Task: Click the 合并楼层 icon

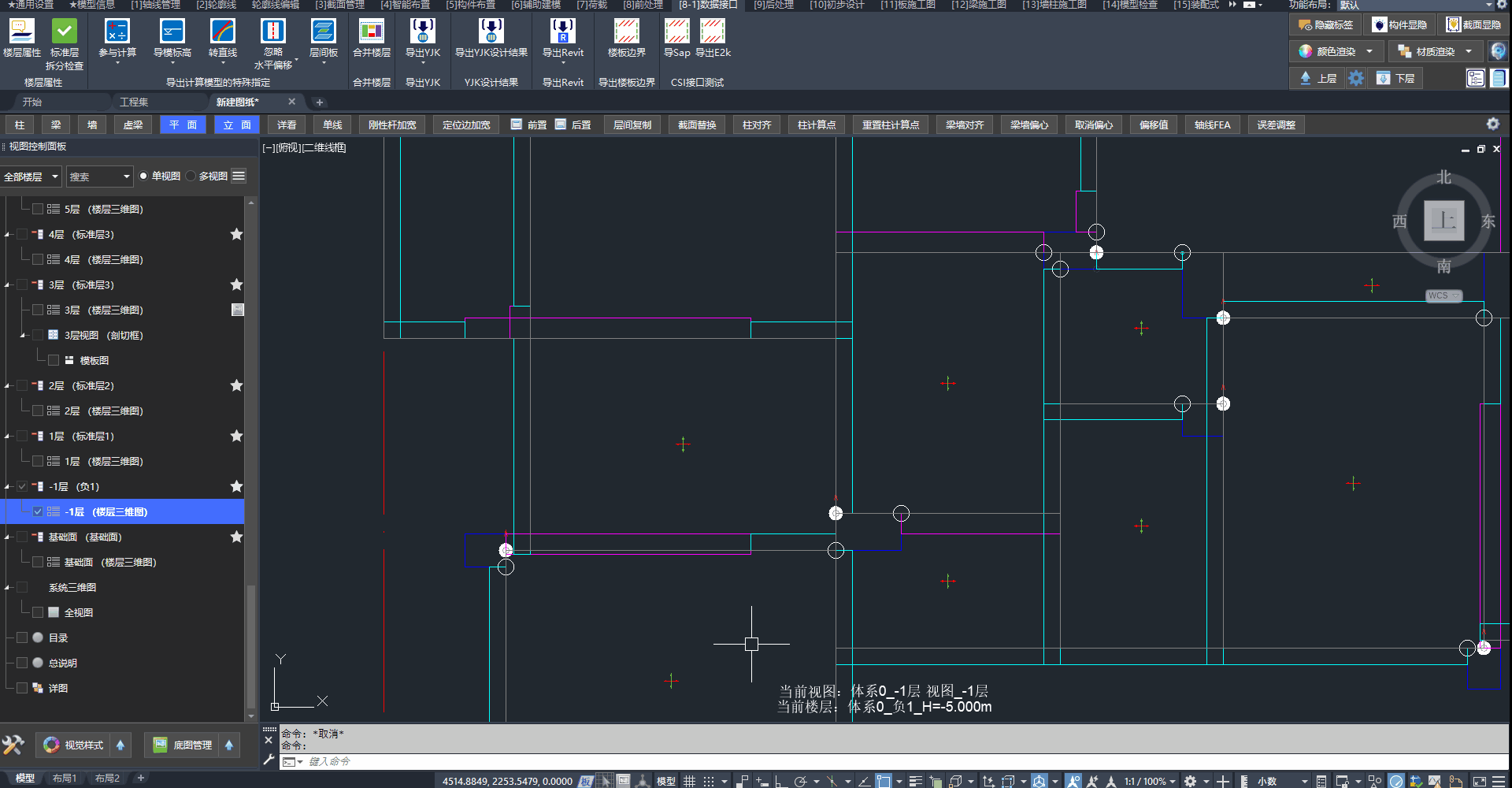Action: click(371, 32)
